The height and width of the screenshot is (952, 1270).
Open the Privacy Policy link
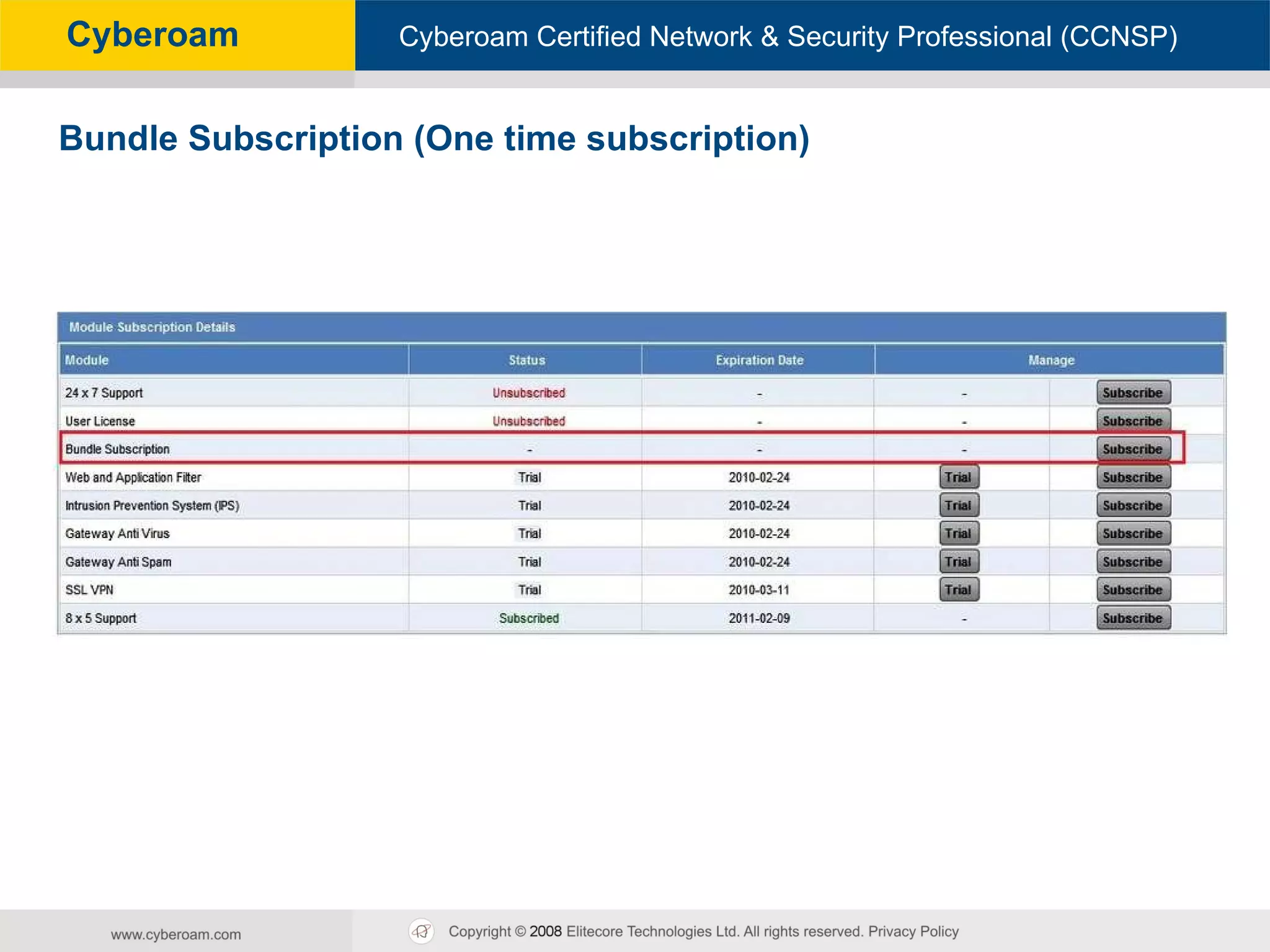point(913,932)
